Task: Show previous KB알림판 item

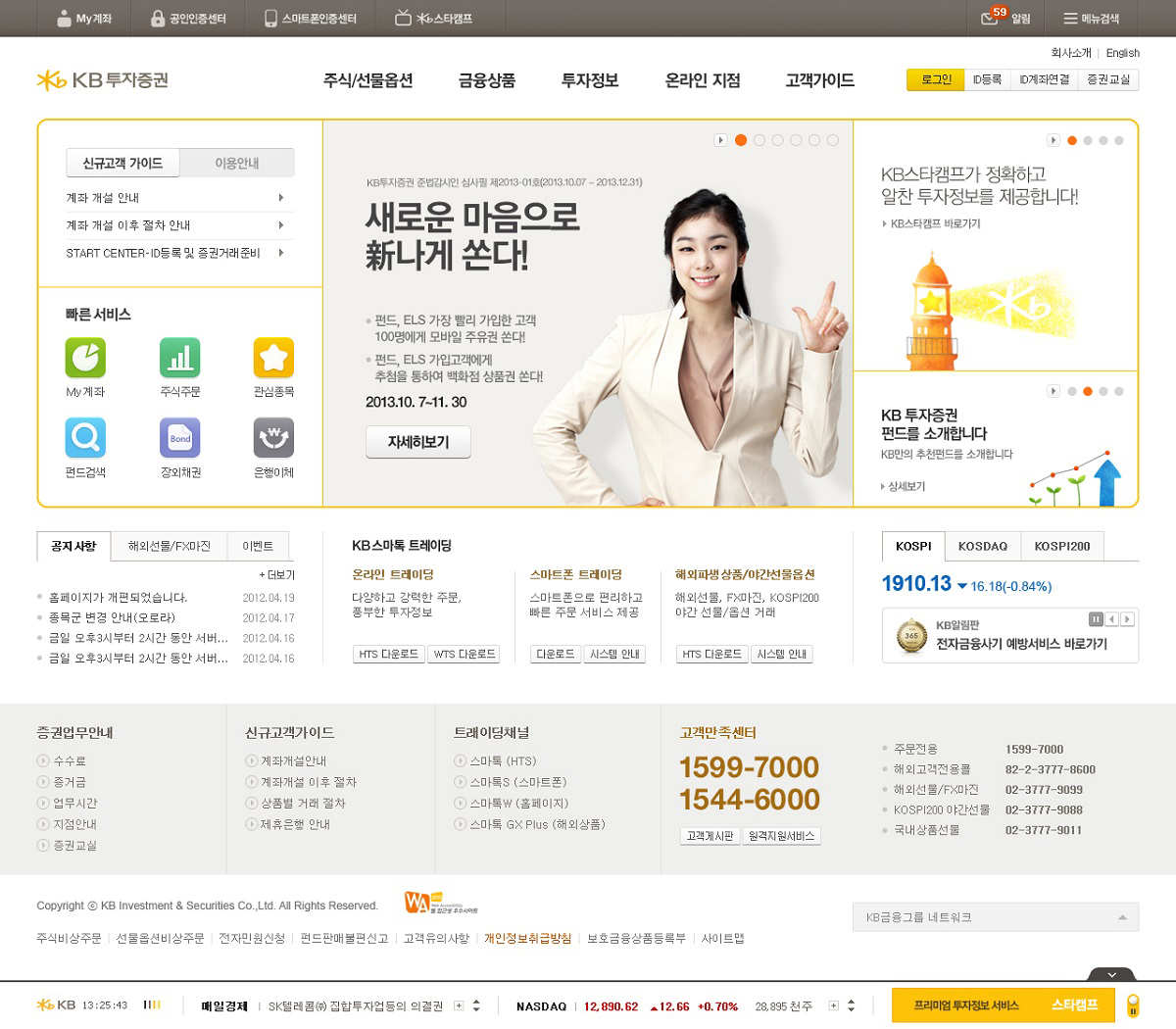Action: (x=1112, y=619)
